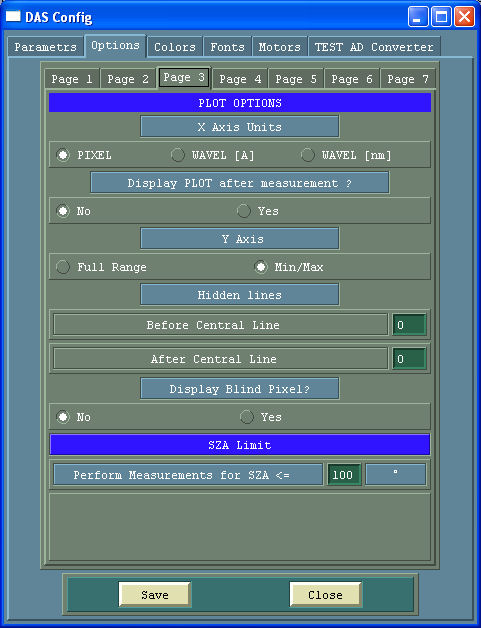Image resolution: width=481 pixels, height=628 pixels.
Task: Open the Colors tab
Action: (175, 47)
